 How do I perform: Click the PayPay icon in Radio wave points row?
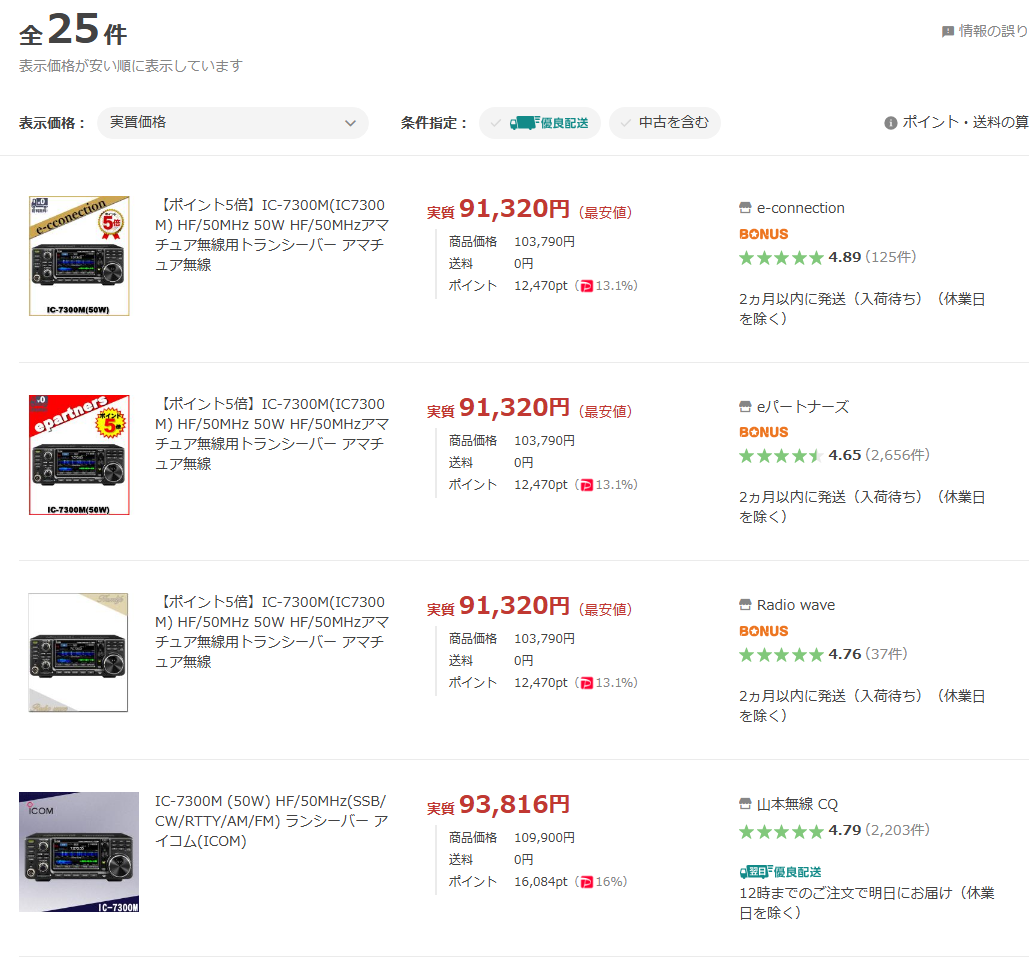click(587, 683)
